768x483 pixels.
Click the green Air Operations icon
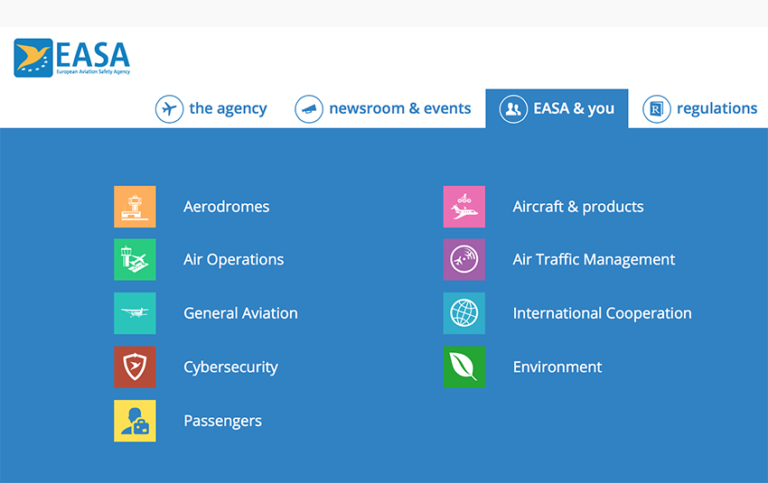[x=135, y=260]
